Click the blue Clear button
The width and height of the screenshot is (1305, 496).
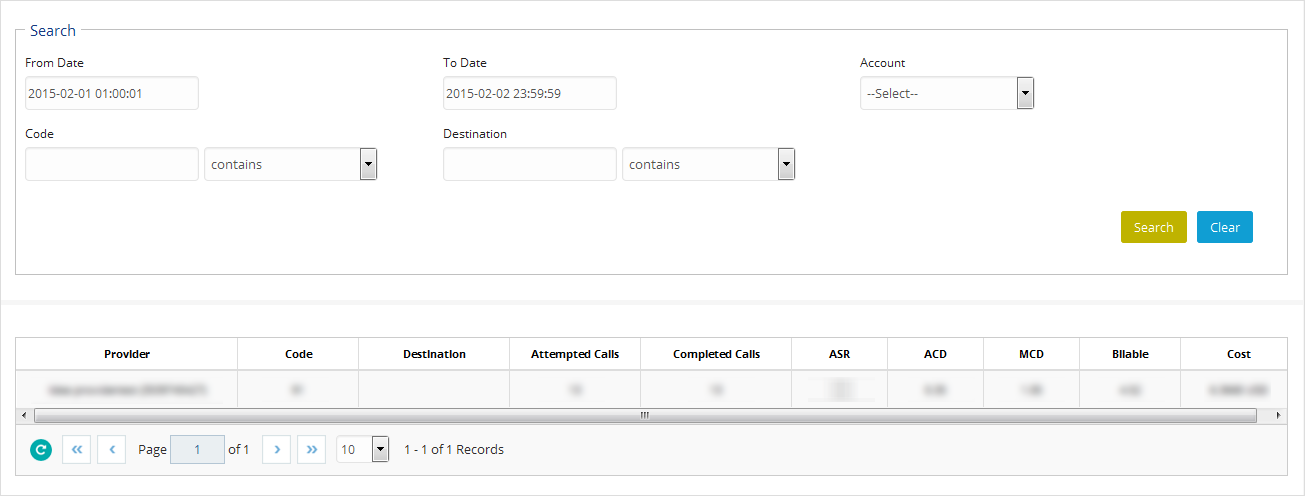point(1224,227)
